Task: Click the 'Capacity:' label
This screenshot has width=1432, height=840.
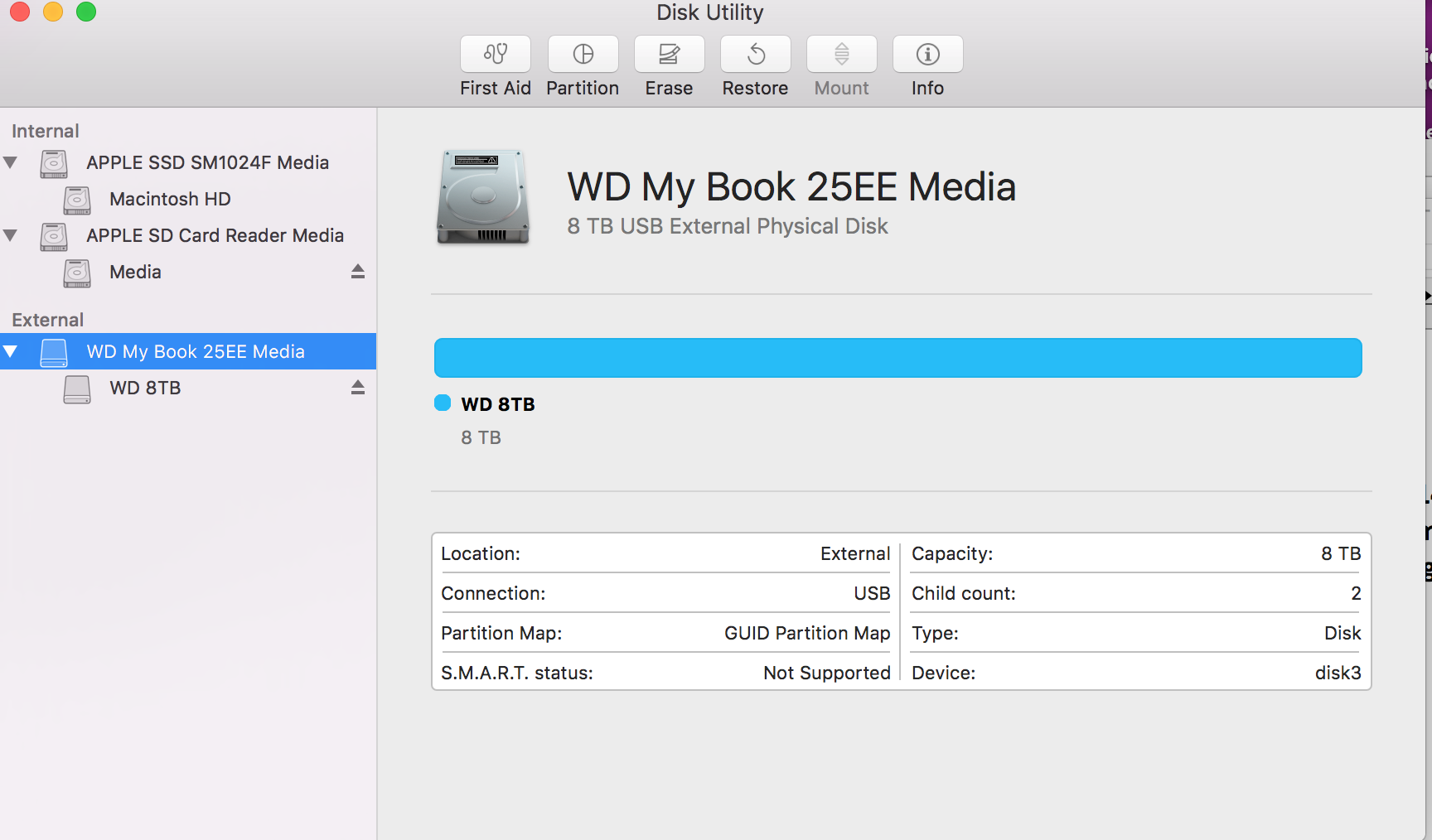Action: (952, 553)
